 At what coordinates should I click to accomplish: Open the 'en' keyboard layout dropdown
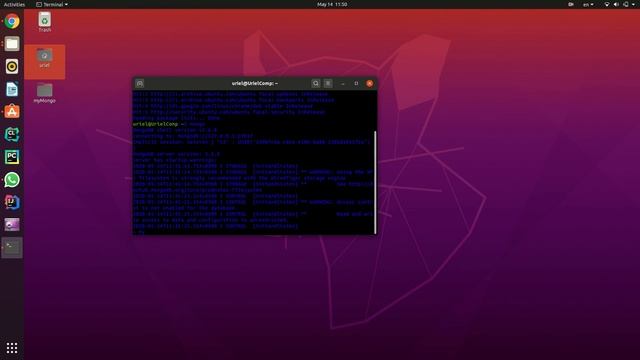pyautogui.click(x=588, y=4)
